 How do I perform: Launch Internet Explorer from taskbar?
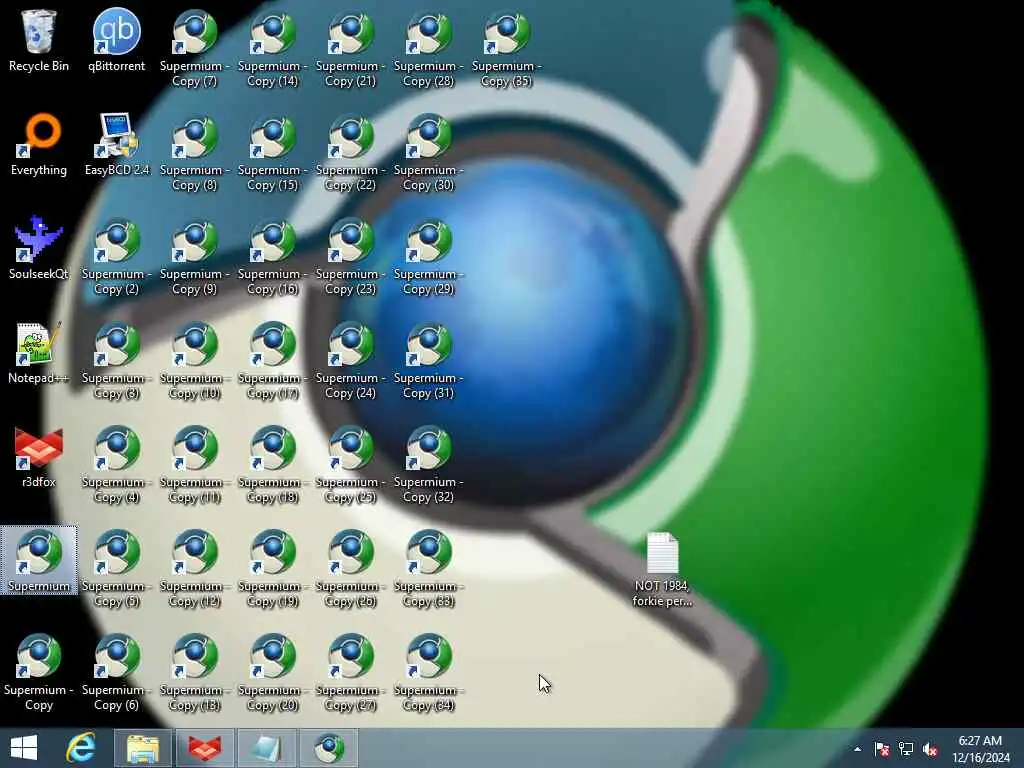point(81,748)
